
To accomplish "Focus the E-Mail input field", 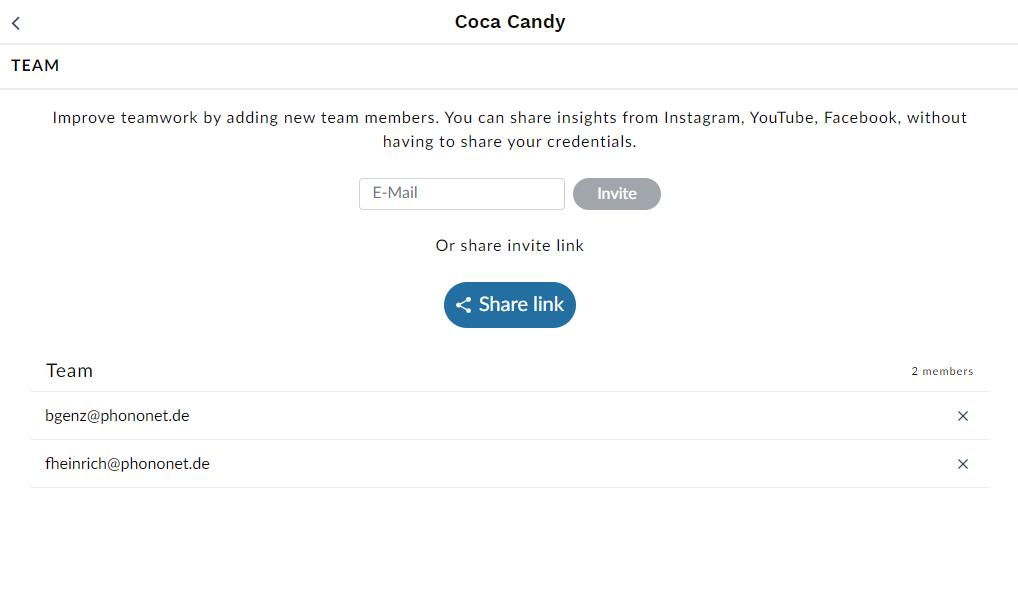I will tap(462, 194).
